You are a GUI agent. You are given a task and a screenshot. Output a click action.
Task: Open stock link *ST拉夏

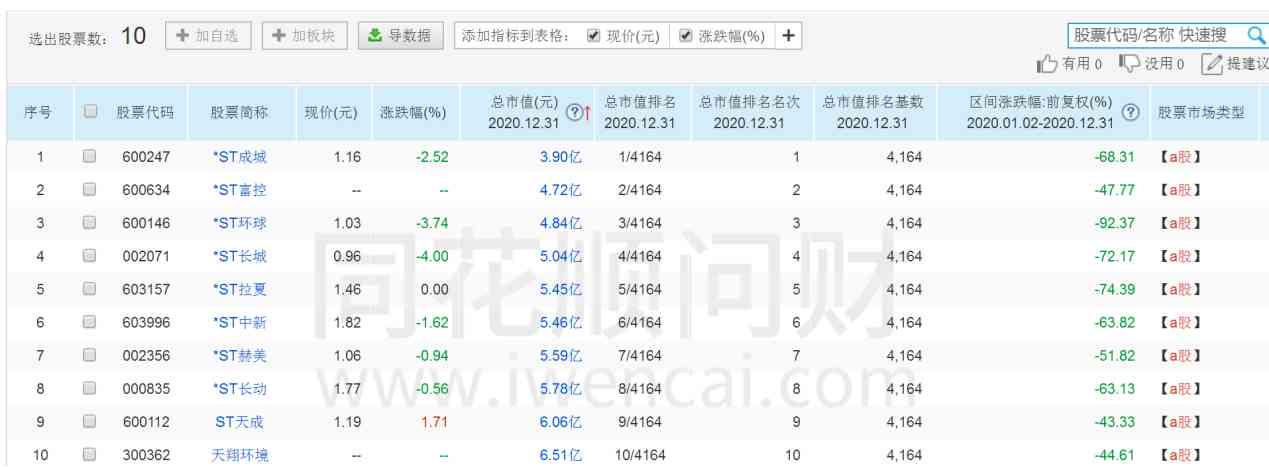click(239, 289)
